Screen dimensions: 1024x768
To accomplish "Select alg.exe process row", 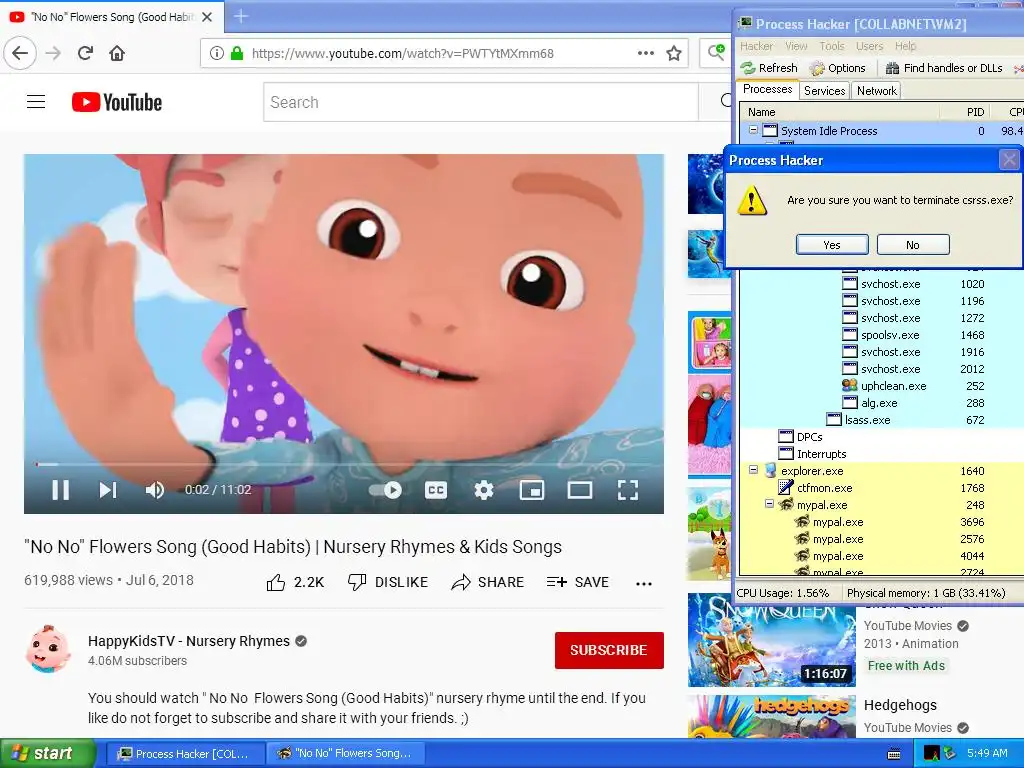I will click(882, 403).
